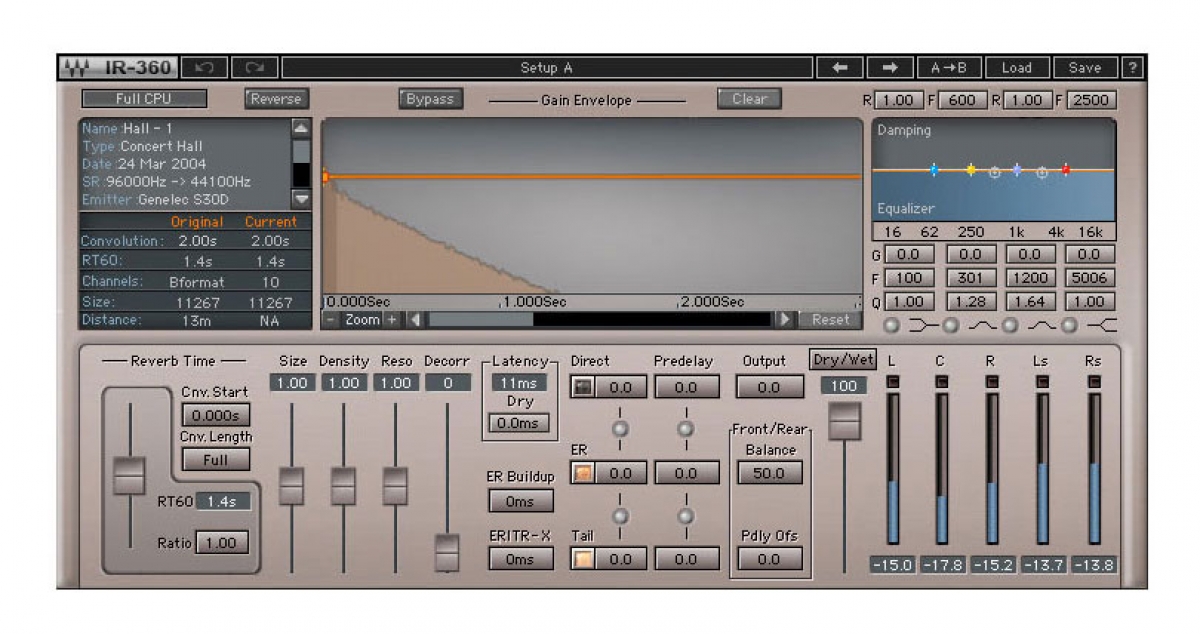
Task: Click the undo arrow in the top bar
Action: point(204,68)
